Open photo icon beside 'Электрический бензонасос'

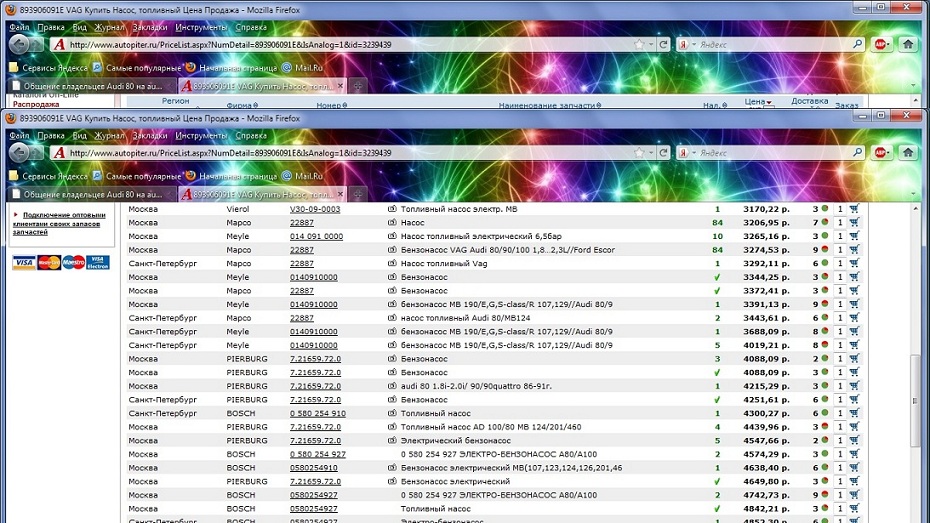tap(392, 441)
